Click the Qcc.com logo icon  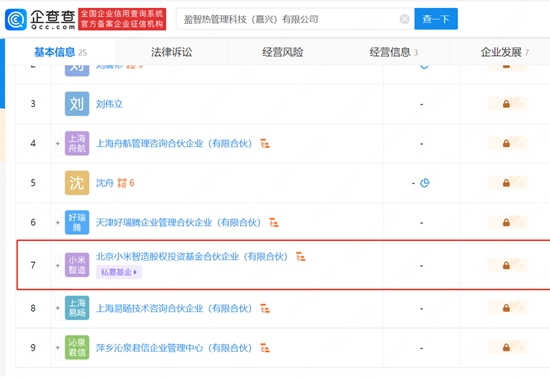[x=16, y=19]
